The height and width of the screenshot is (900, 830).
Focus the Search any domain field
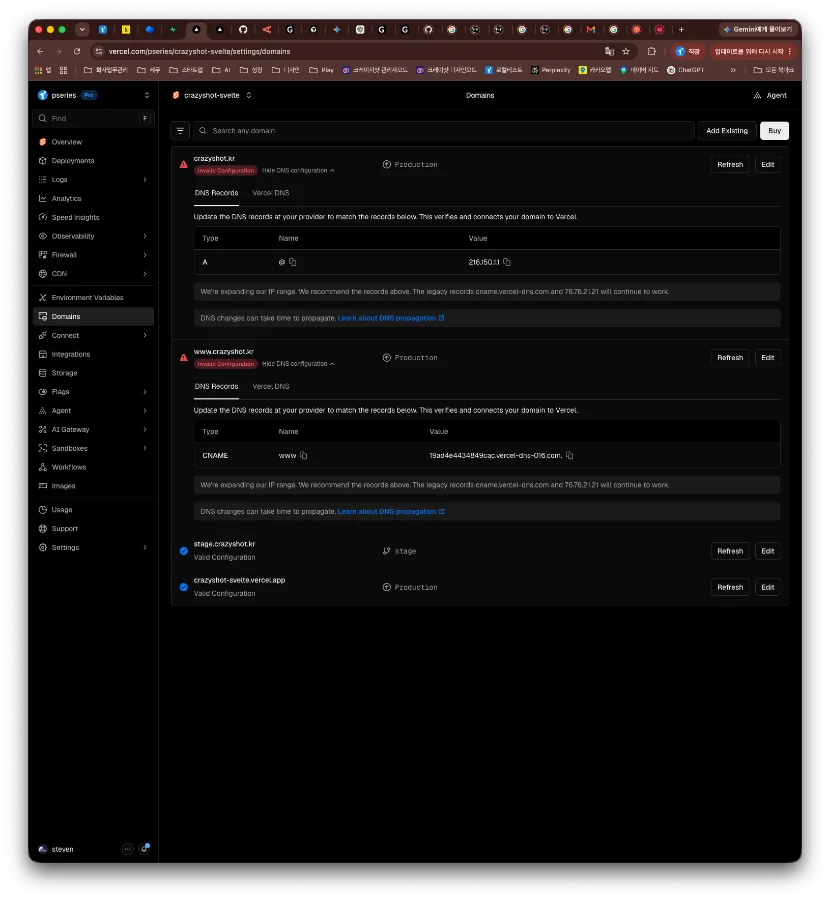(x=443, y=131)
